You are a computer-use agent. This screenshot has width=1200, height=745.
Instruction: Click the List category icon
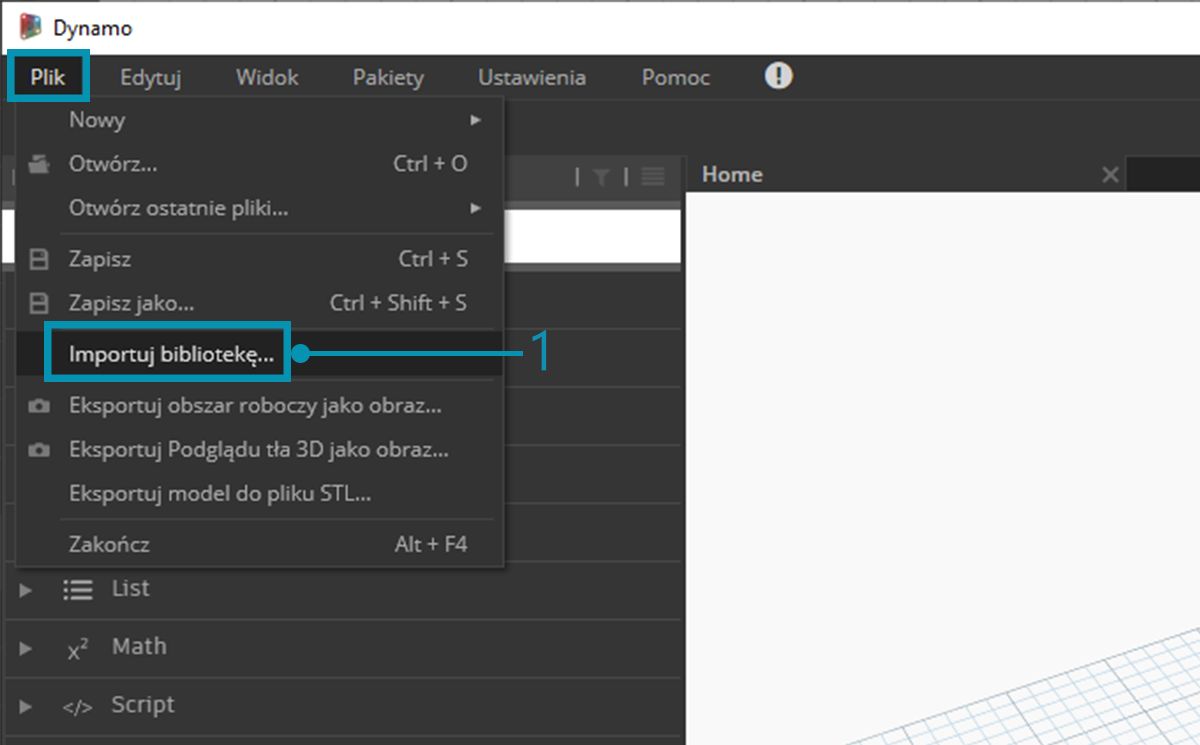78,590
